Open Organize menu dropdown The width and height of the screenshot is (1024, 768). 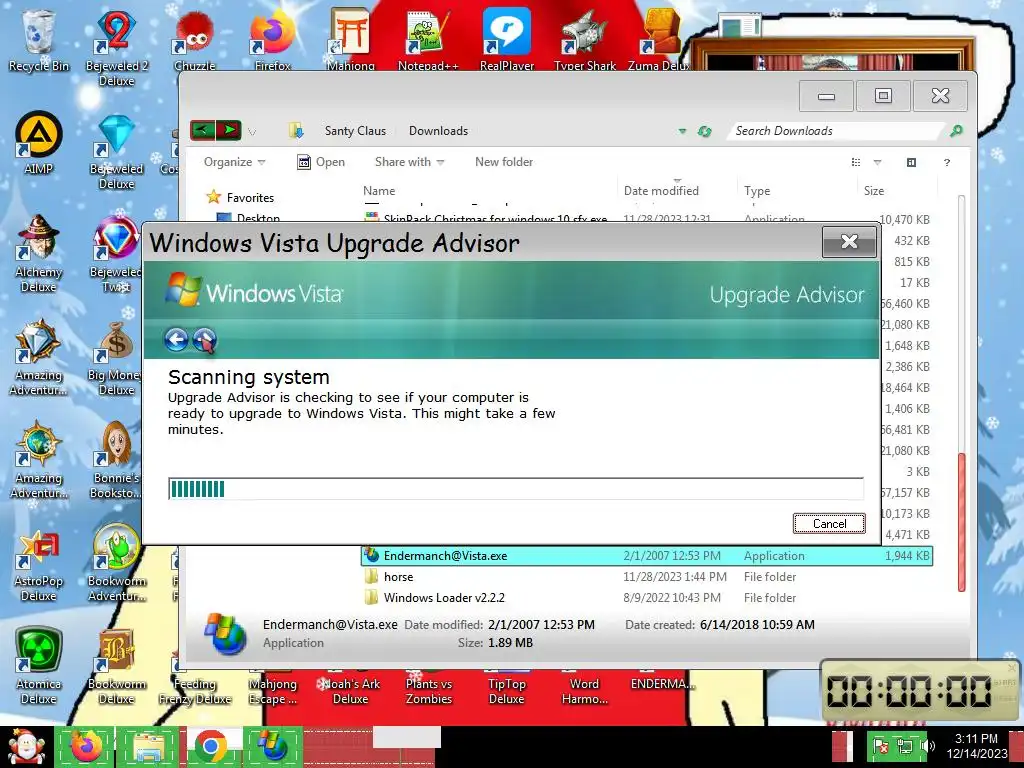point(234,162)
